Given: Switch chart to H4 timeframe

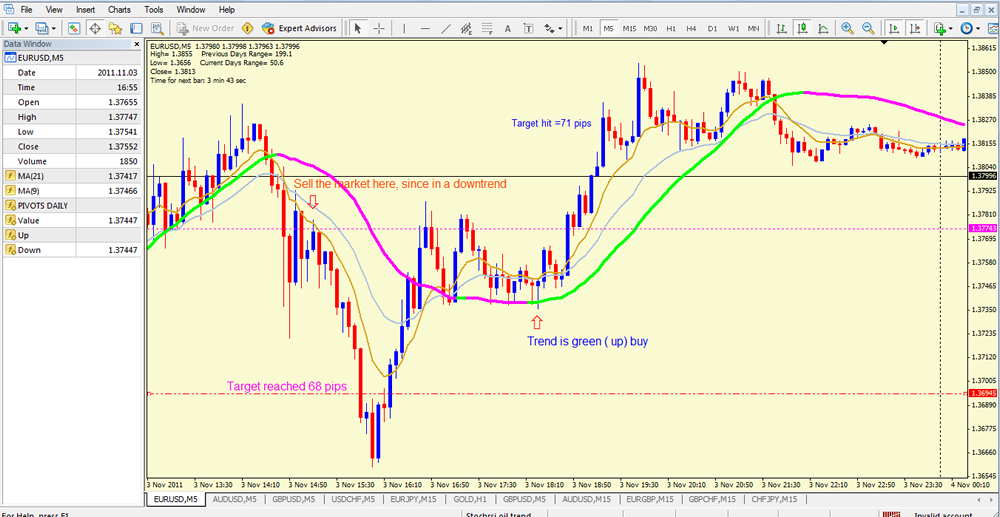Looking at the screenshot, I should pos(691,28).
